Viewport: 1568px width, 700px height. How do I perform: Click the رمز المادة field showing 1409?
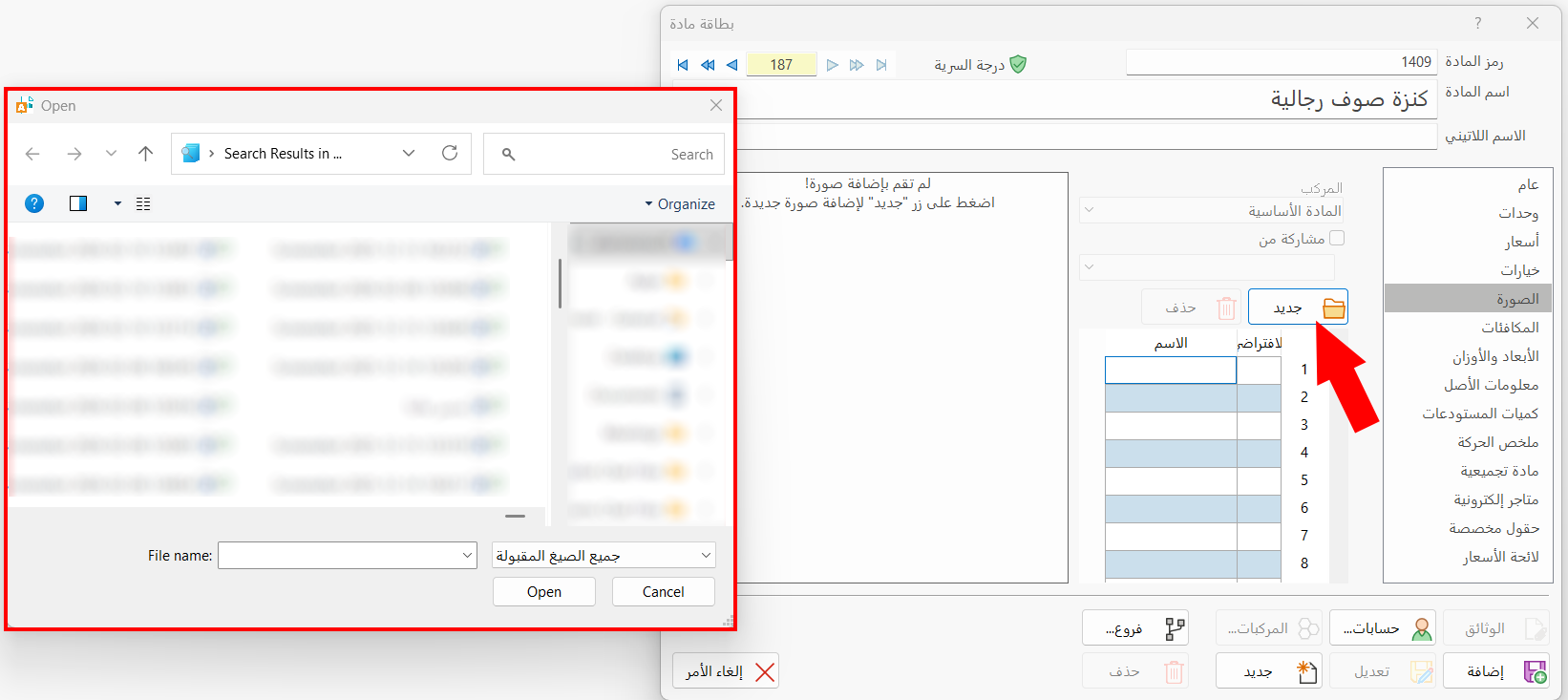tap(1282, 62)
